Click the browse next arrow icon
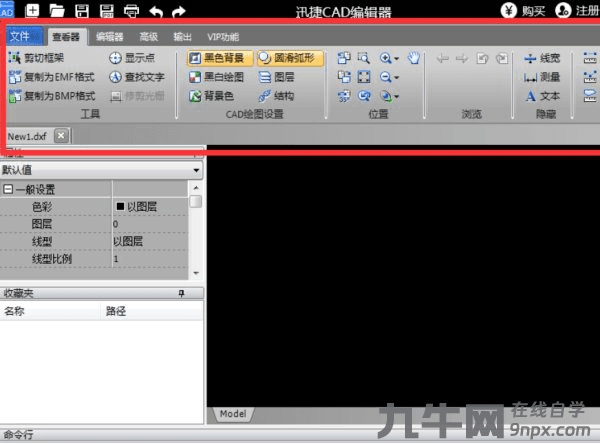 point(462,58)
